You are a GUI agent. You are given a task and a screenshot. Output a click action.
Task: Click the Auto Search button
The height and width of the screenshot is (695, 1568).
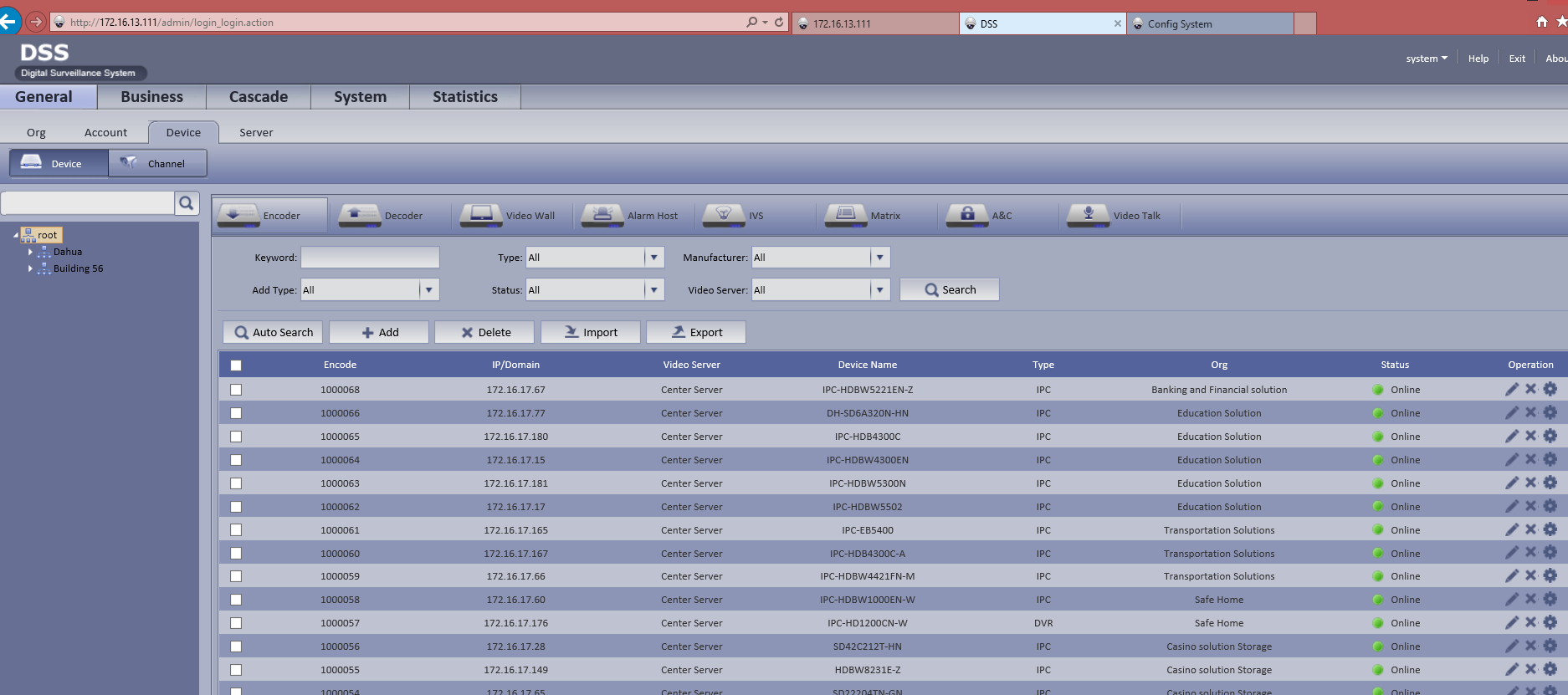pyautogui.click(x=274, y=332)
